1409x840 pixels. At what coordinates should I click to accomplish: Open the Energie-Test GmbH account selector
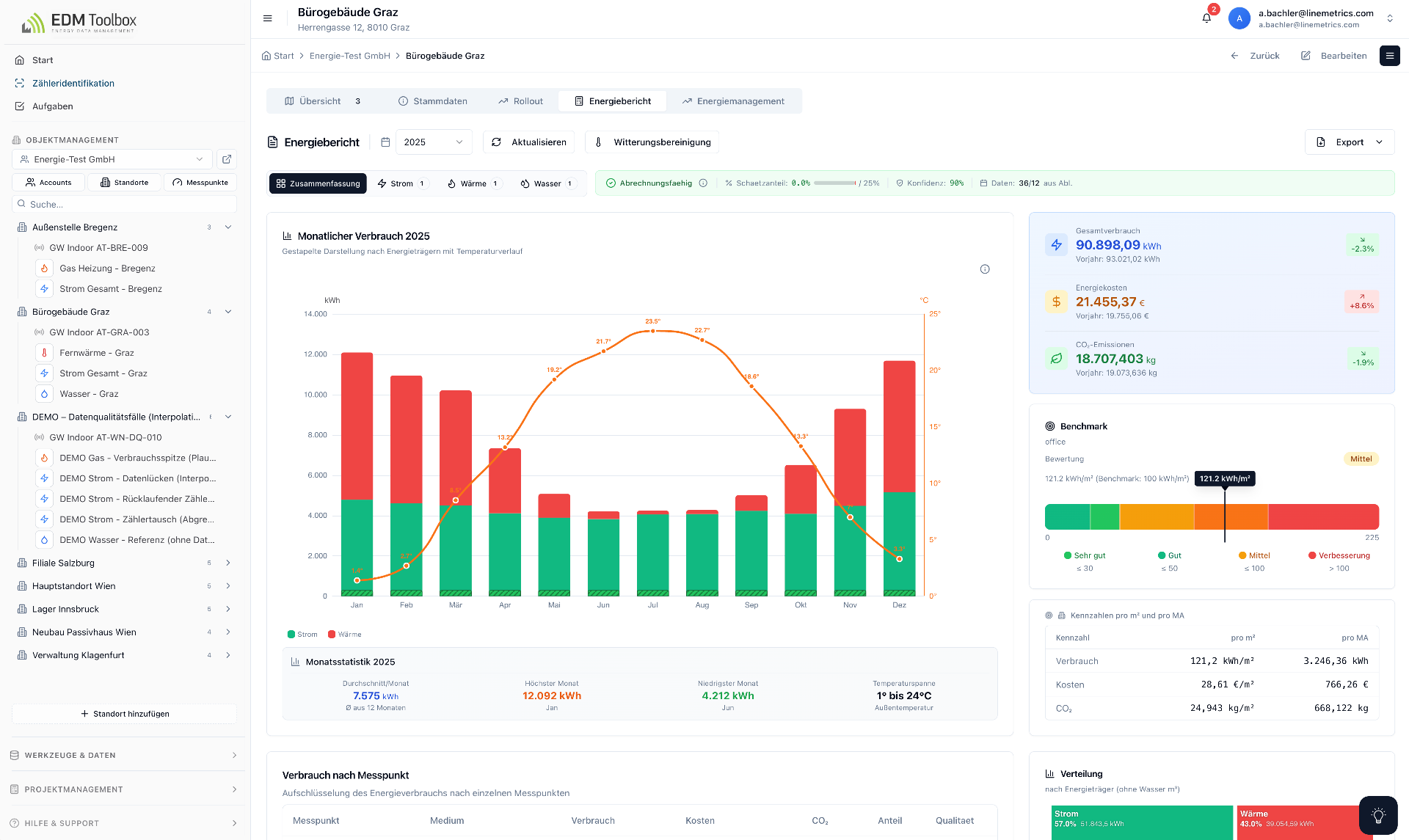pyautogui.click(x=112, y=159)
